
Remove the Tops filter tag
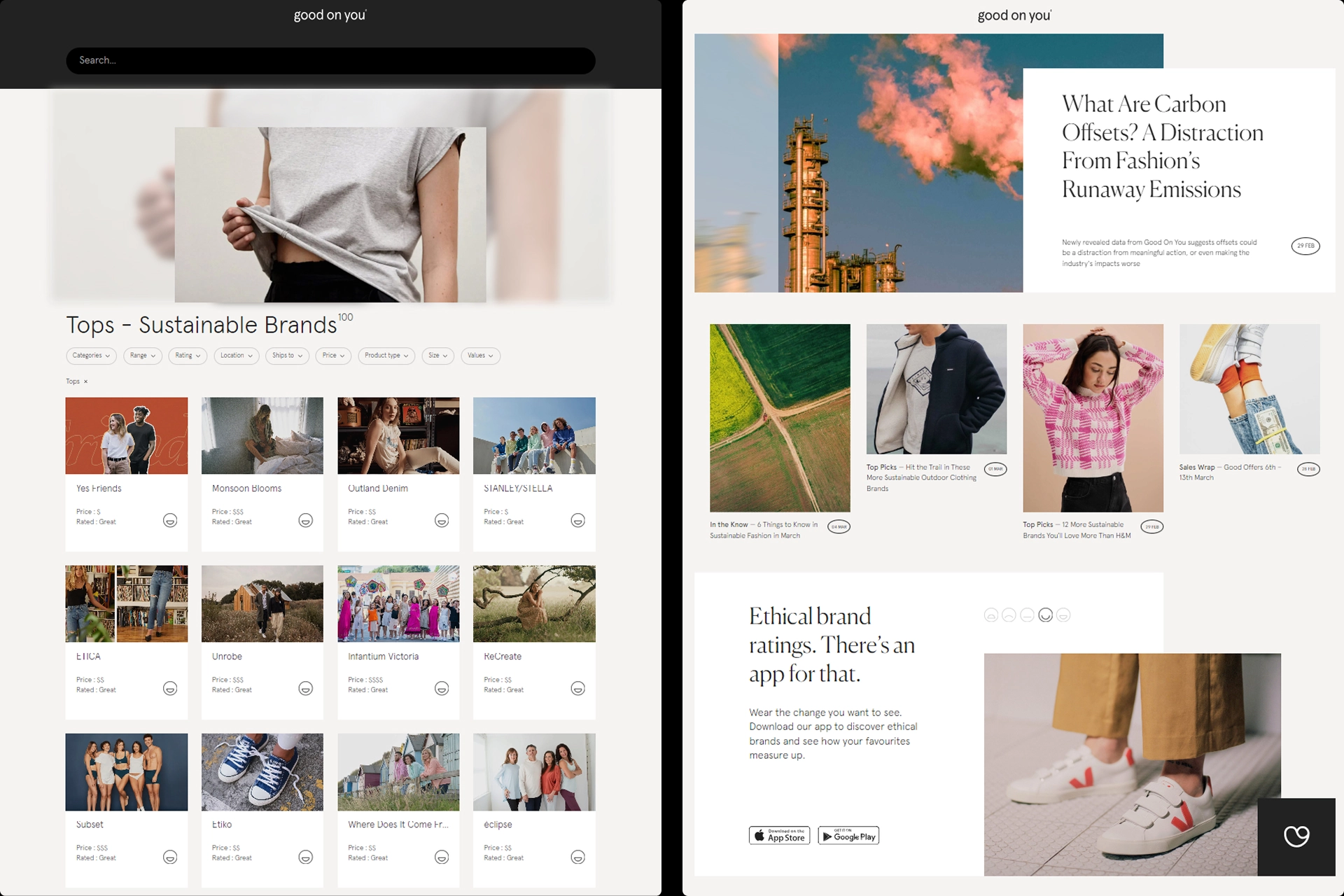click(x=86, y=381)
